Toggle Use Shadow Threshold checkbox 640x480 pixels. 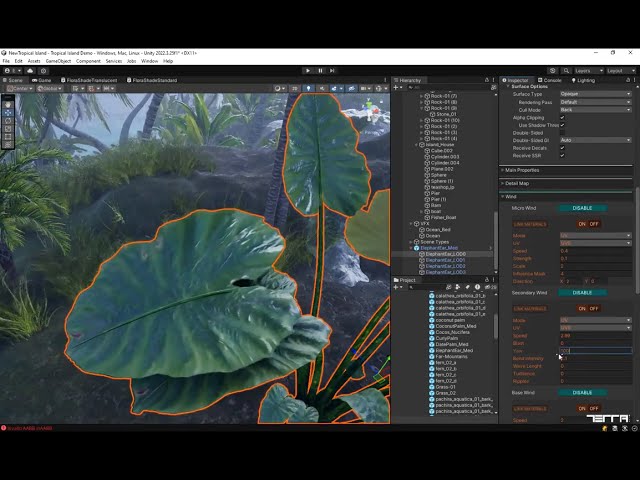point(562,125)
